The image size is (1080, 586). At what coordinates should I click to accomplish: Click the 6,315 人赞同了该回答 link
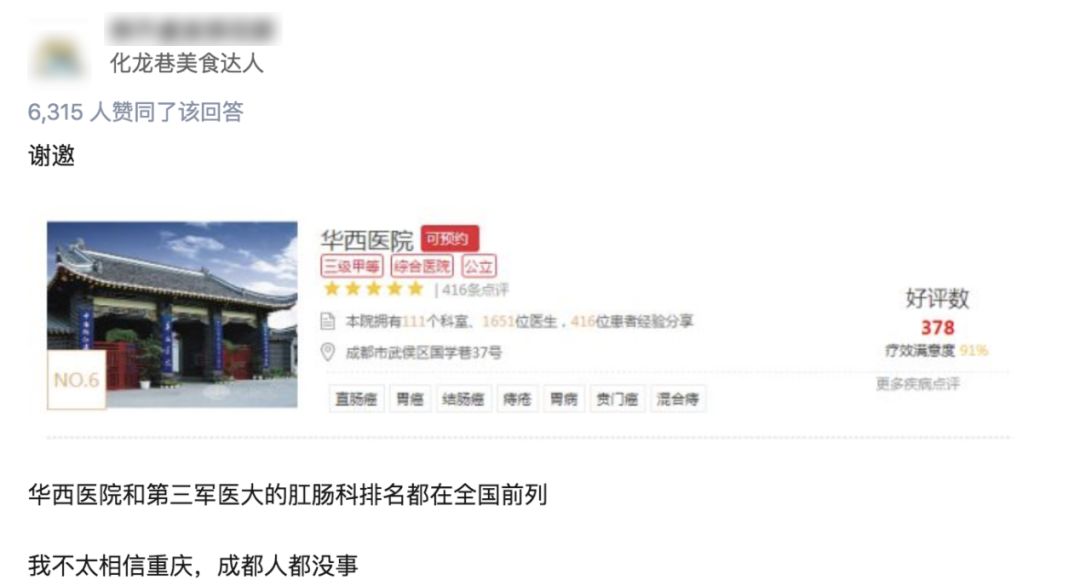point(136,112)
